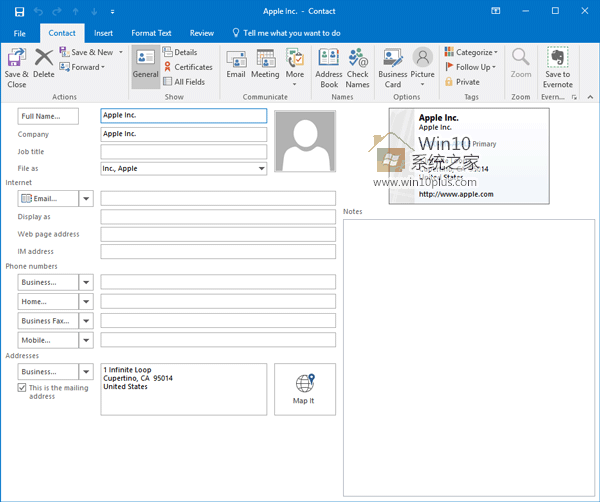Go to next item with the down arrow
The height and width of the screenshot is (502, 600).
click(94, 11)
